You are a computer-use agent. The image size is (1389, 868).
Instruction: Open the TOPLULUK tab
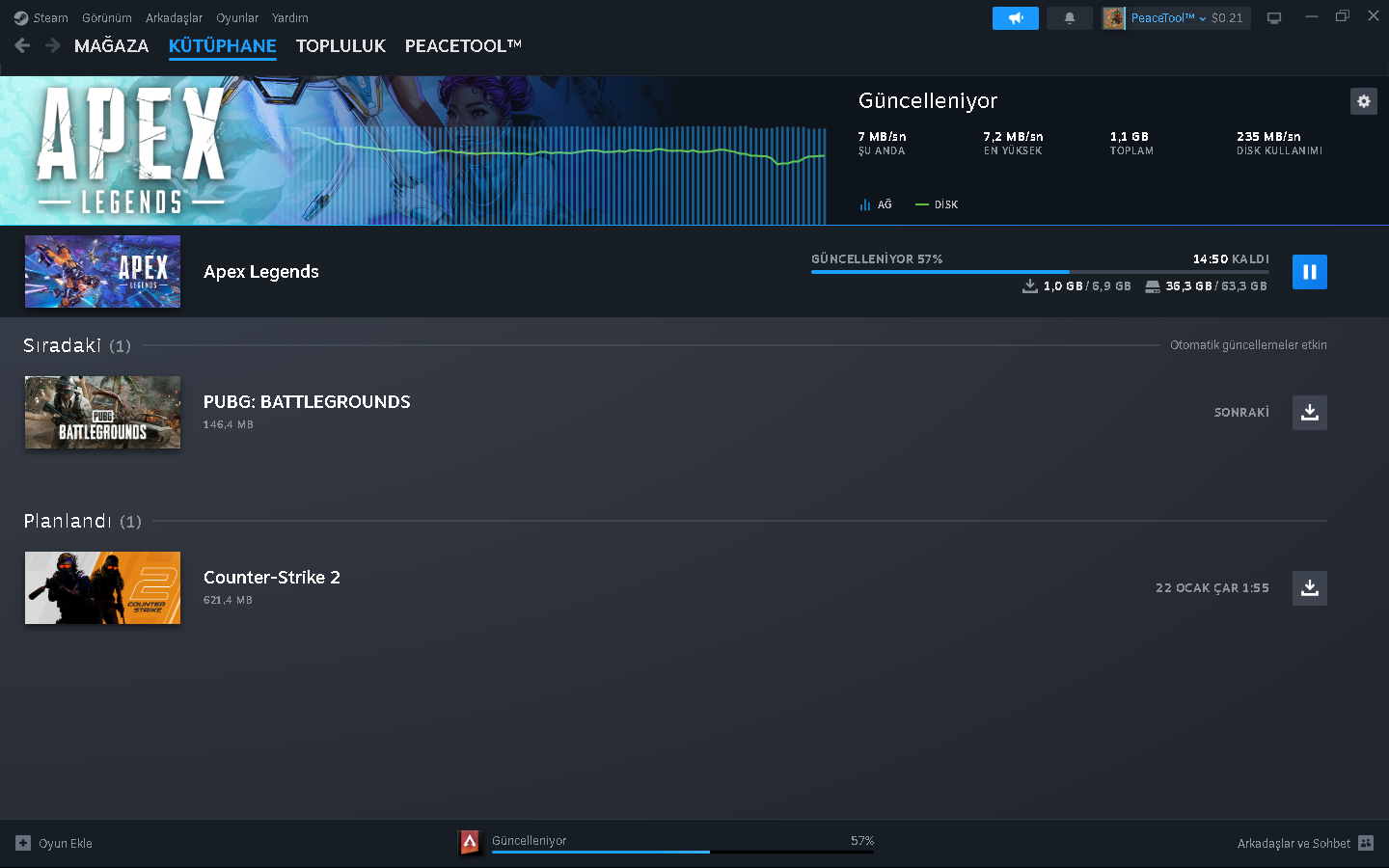point(340,45)
